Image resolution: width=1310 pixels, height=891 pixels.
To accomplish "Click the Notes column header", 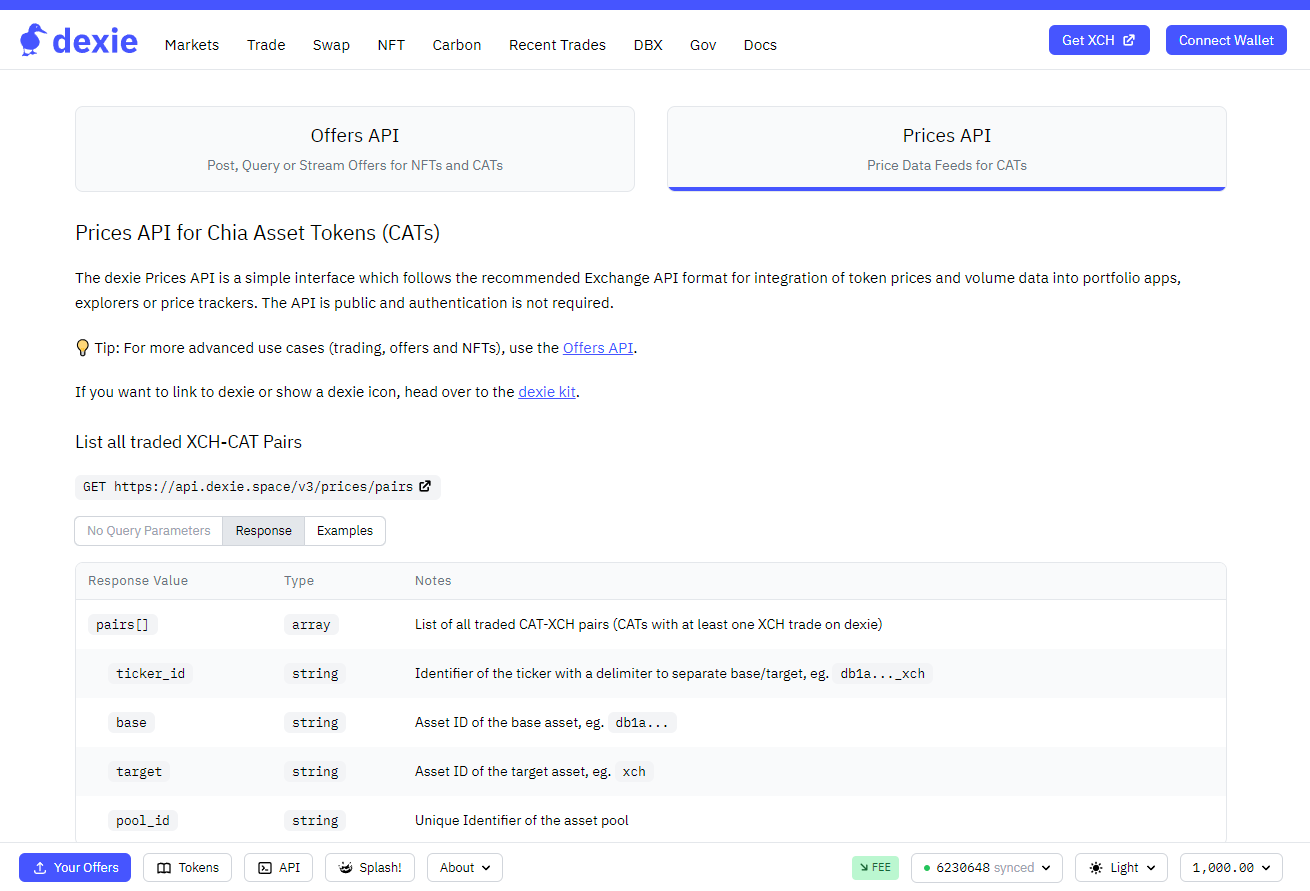I will 433,581.
